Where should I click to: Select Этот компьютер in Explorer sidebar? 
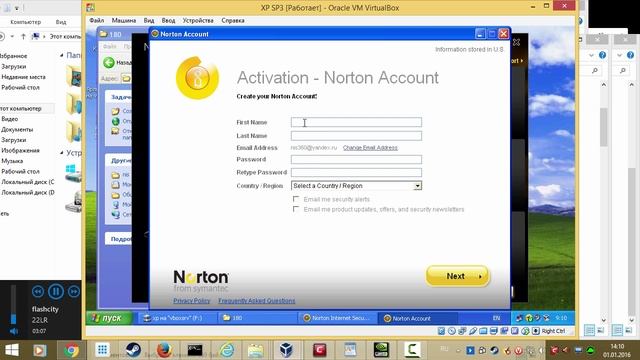(21, 109)
